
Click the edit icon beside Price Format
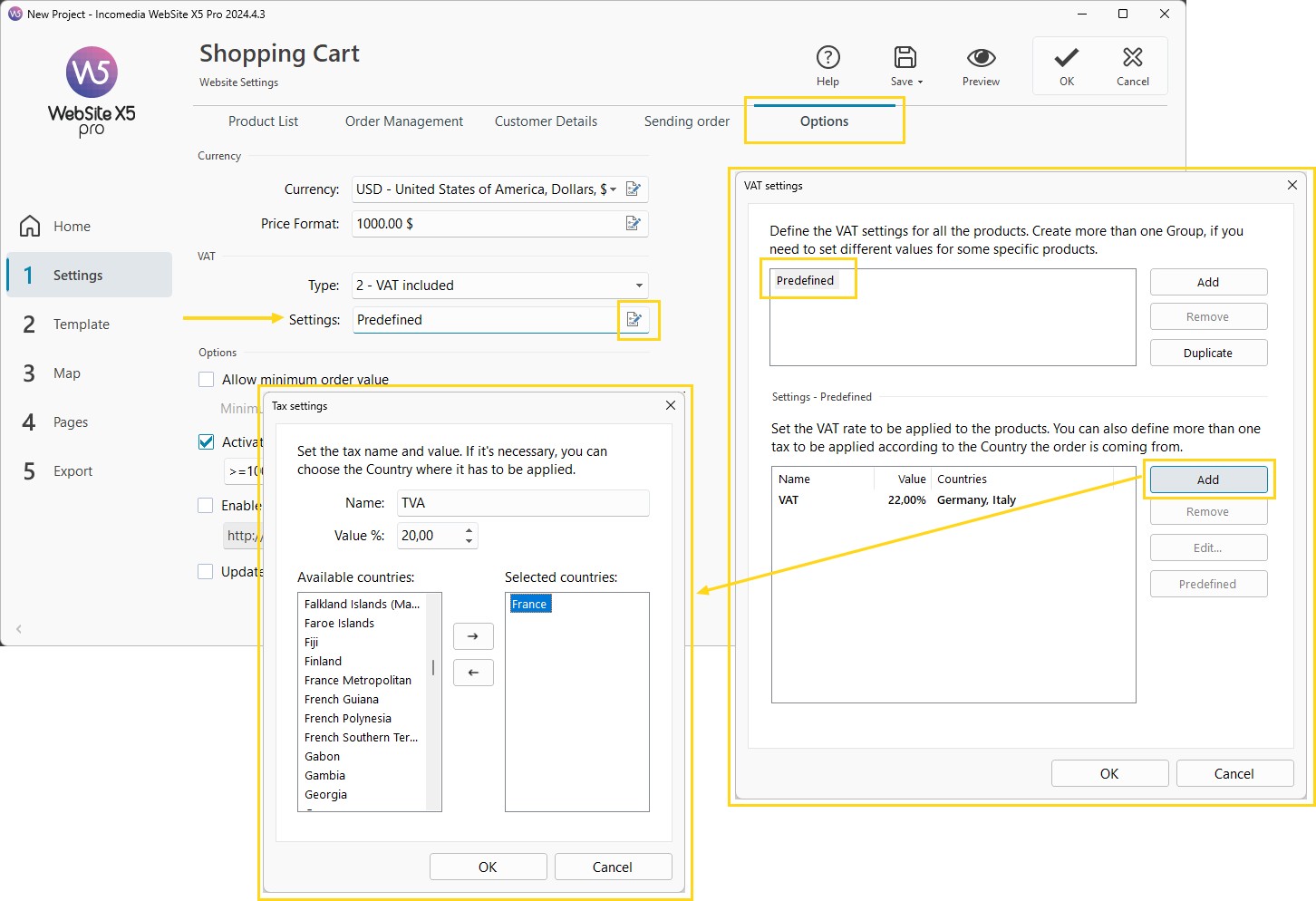634,224
